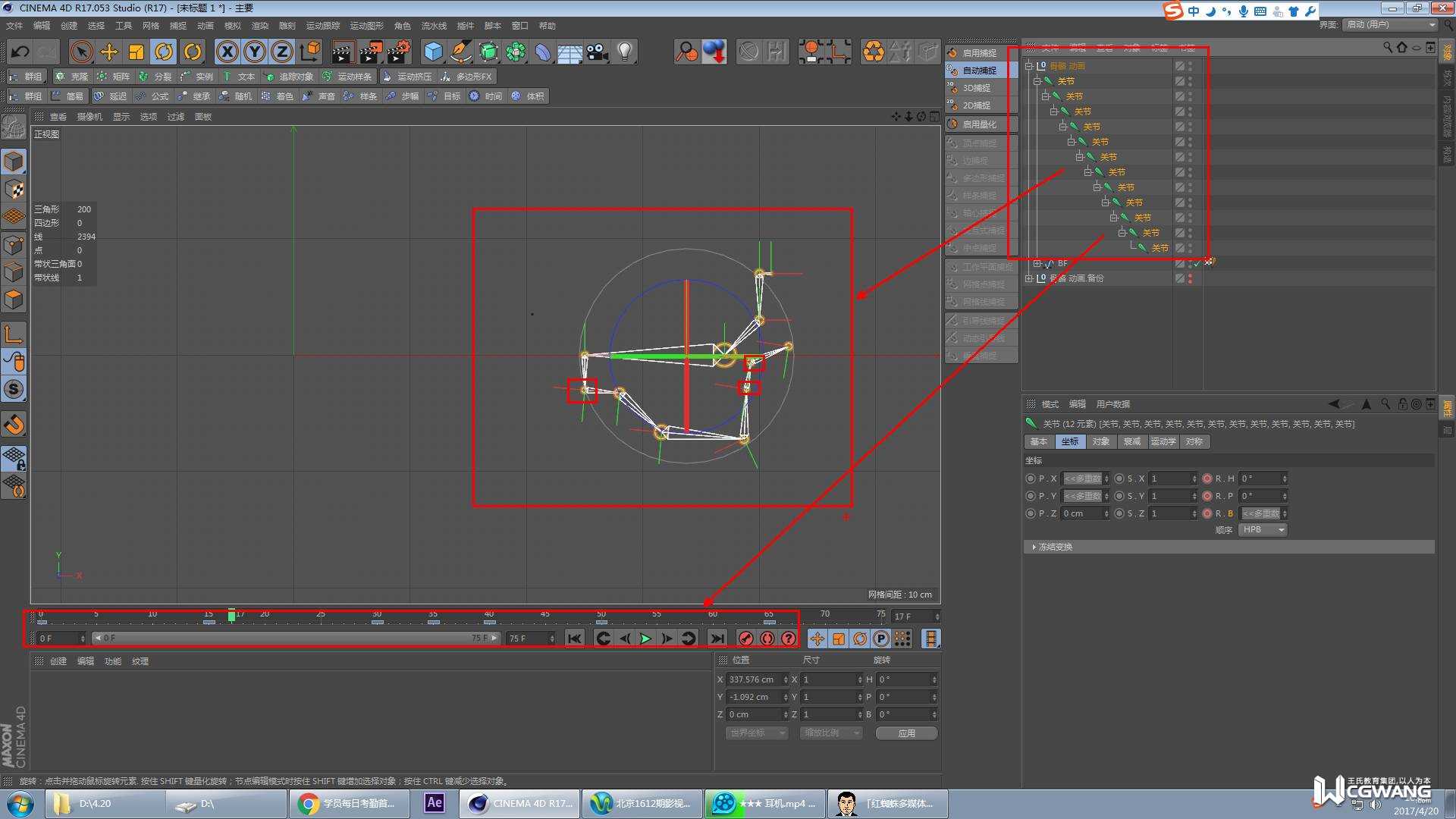Select the P.X animation radio dot

click(x=1030, y=479)
